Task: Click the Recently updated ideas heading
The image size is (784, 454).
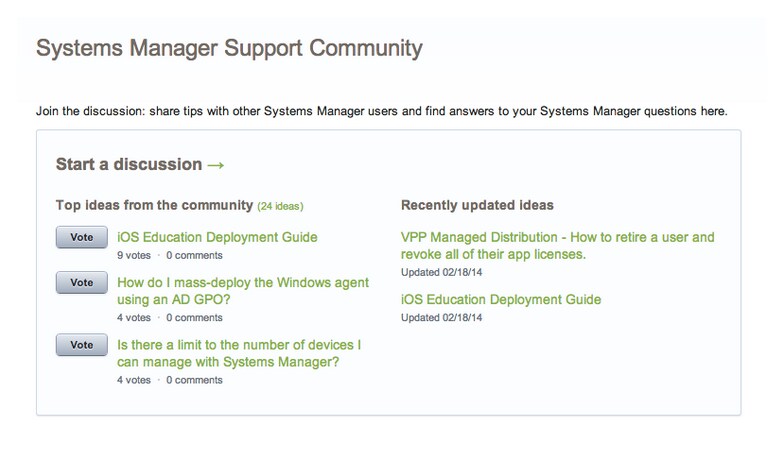Action: tap(477, 206)
